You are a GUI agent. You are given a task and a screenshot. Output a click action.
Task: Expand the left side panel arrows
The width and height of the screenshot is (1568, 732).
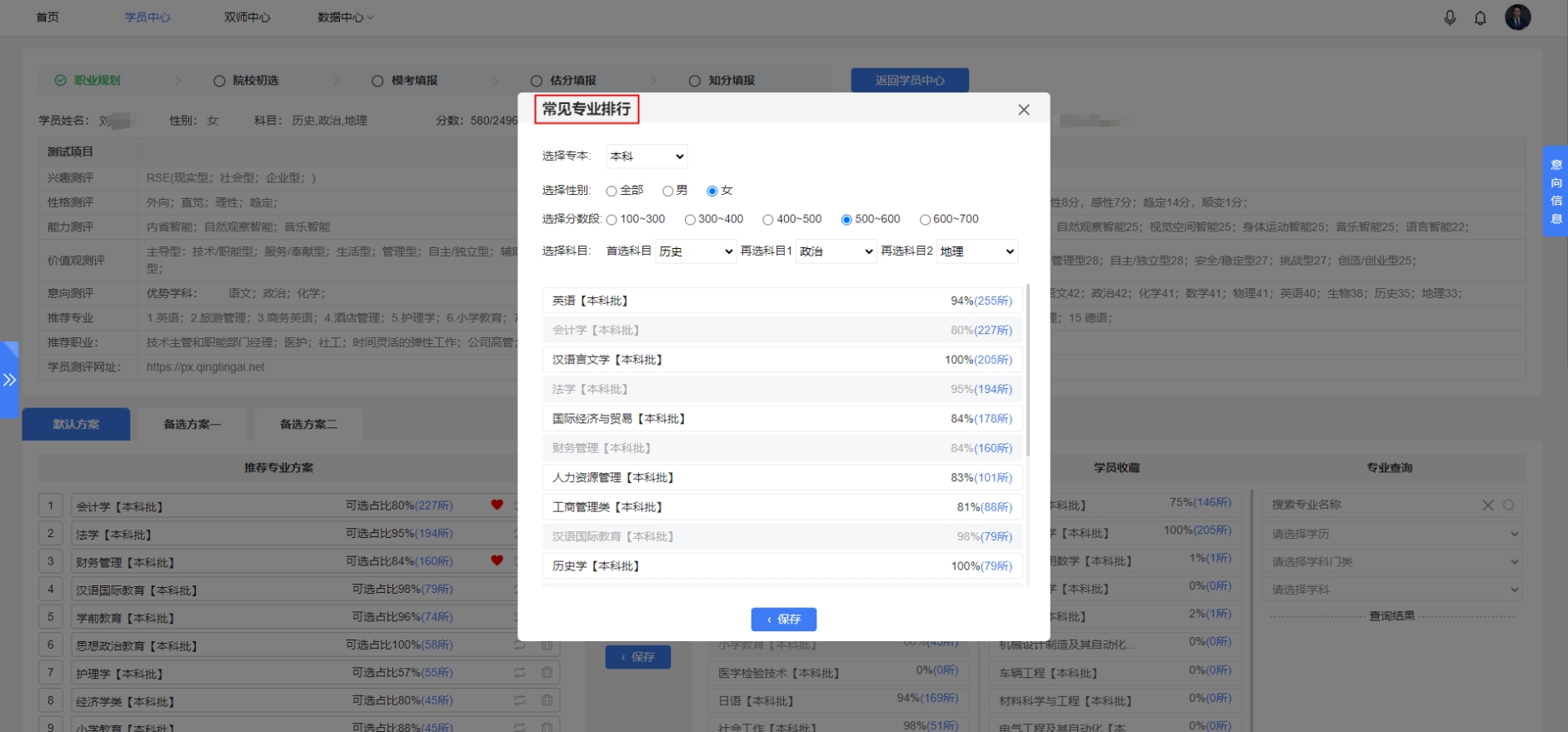[x=9, y=380]
